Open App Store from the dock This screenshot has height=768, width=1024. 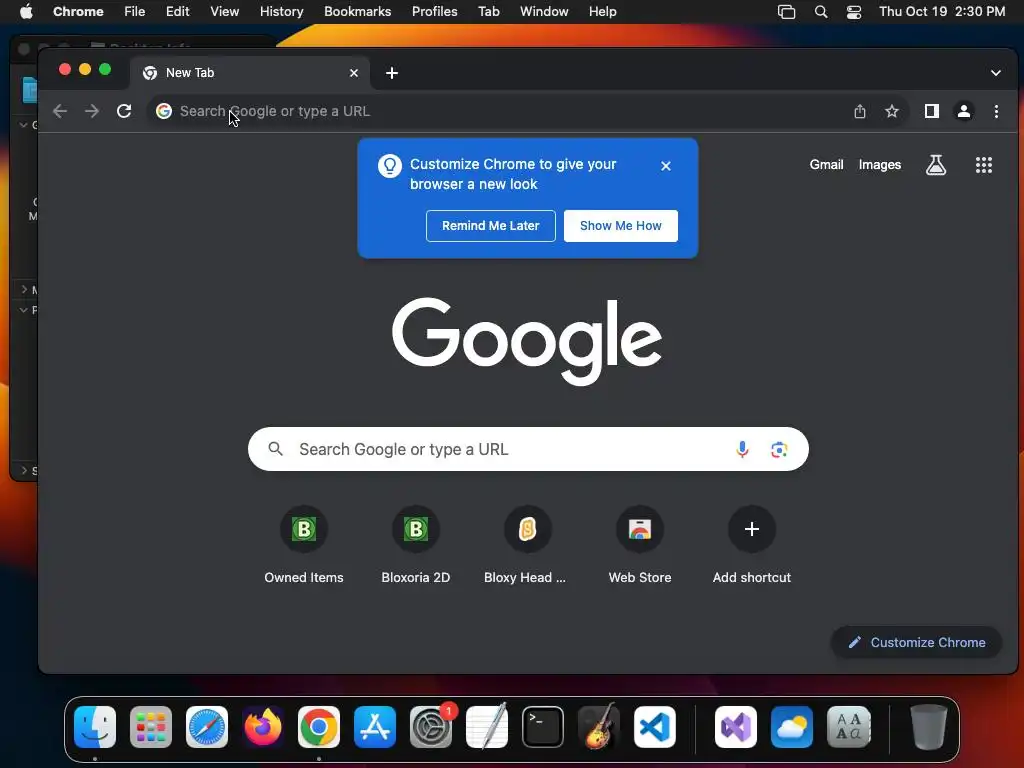click(x=375, y=727)
